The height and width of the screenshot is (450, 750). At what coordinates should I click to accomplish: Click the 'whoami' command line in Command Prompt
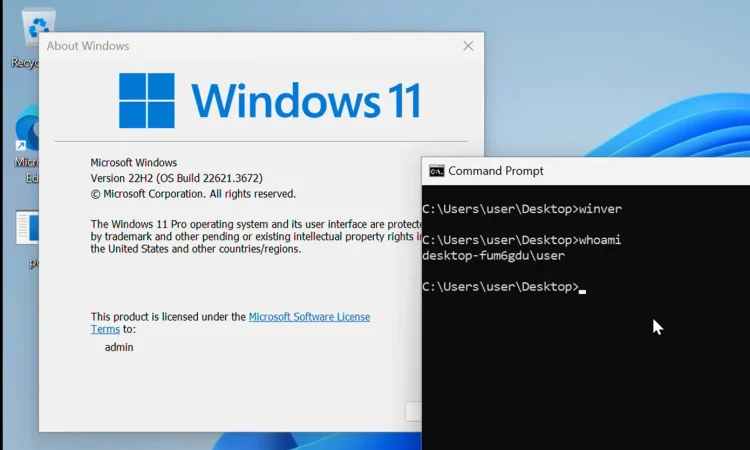pos(522,240)
